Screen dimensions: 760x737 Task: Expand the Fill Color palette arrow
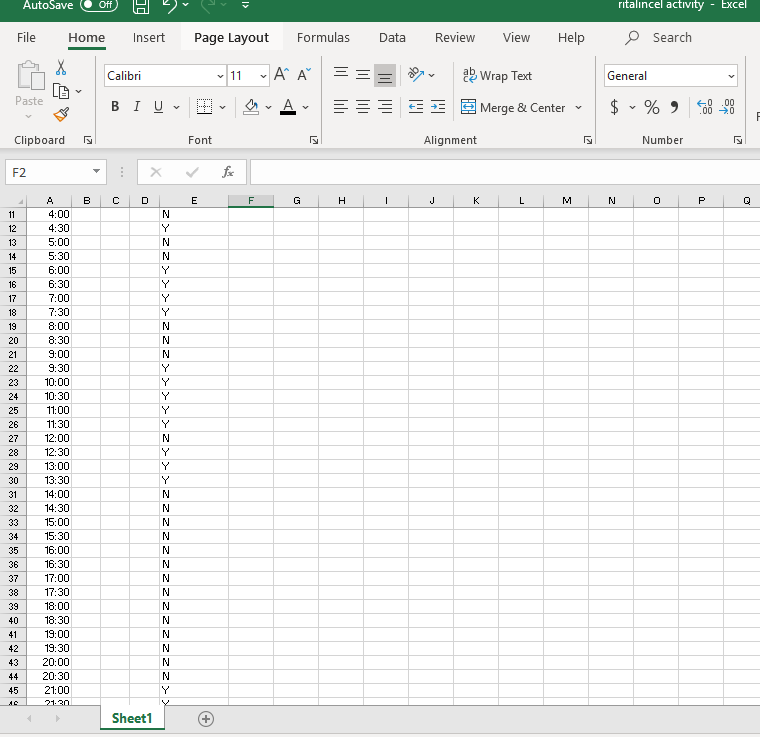coord(268,107)
